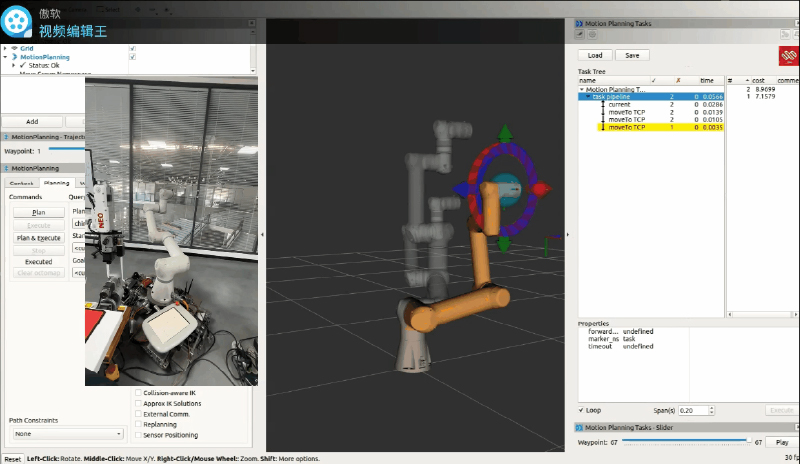Collapse left panel with splitter arrow
Image resolution: width=800 pixels, height=464 pixels.
[262, 235]
